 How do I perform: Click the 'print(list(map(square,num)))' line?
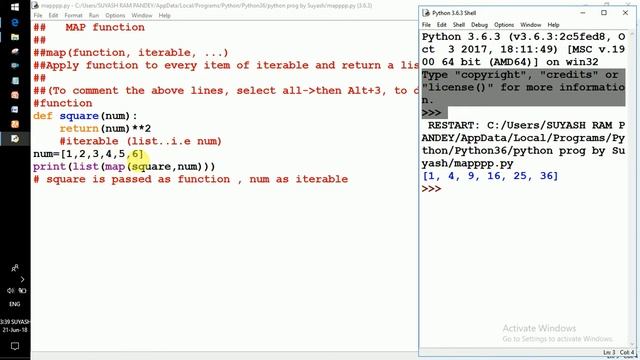(124, 167)
